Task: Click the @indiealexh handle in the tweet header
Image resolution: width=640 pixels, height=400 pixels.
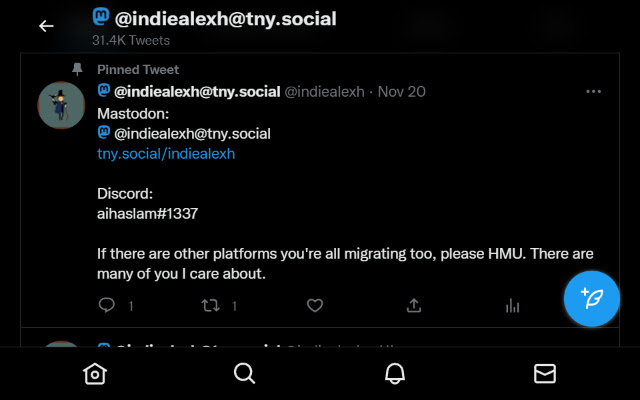Action: pyautogui.click(x=326, y=91)
